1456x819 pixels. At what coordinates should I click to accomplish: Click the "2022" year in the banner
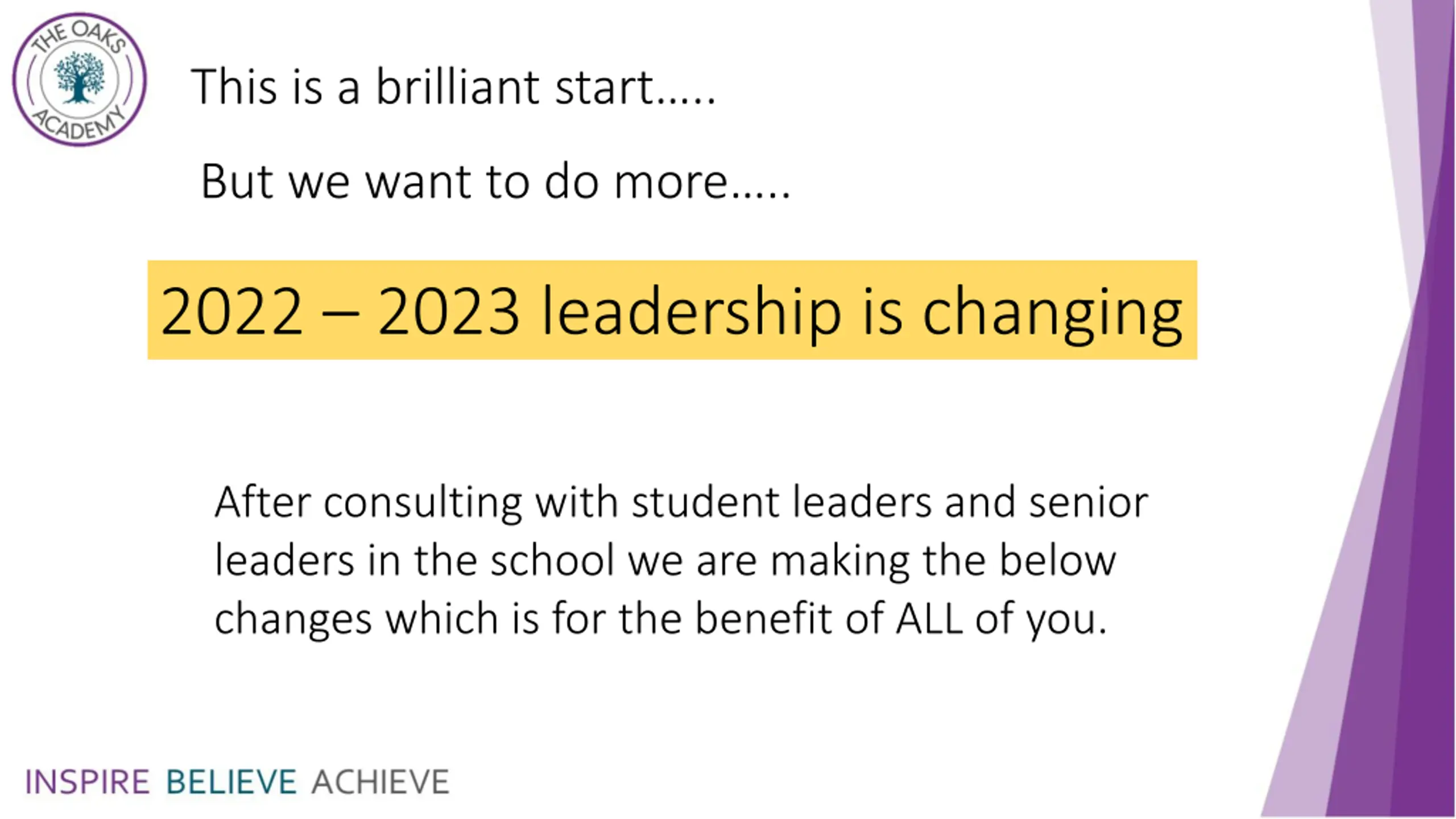[x=232, y=311]
